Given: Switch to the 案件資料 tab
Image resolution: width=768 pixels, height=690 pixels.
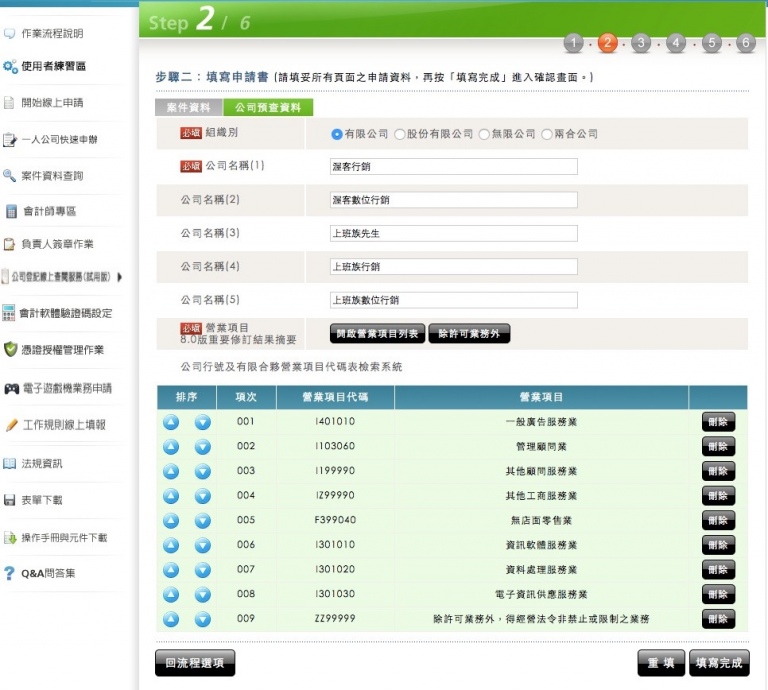Looking at the screenshot, I should [x=188, y=108].
